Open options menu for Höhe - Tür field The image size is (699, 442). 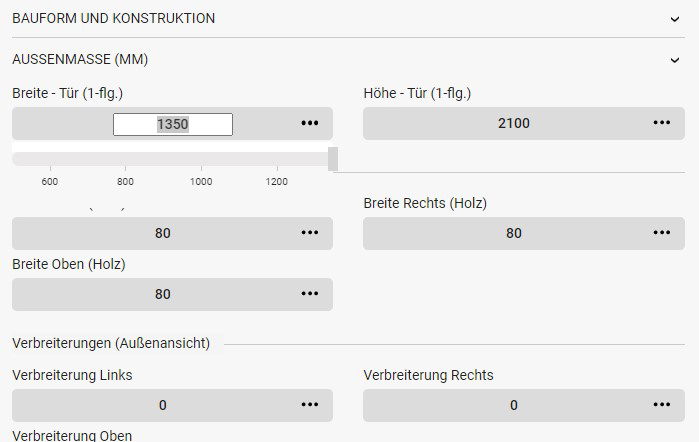coord(661,123)
